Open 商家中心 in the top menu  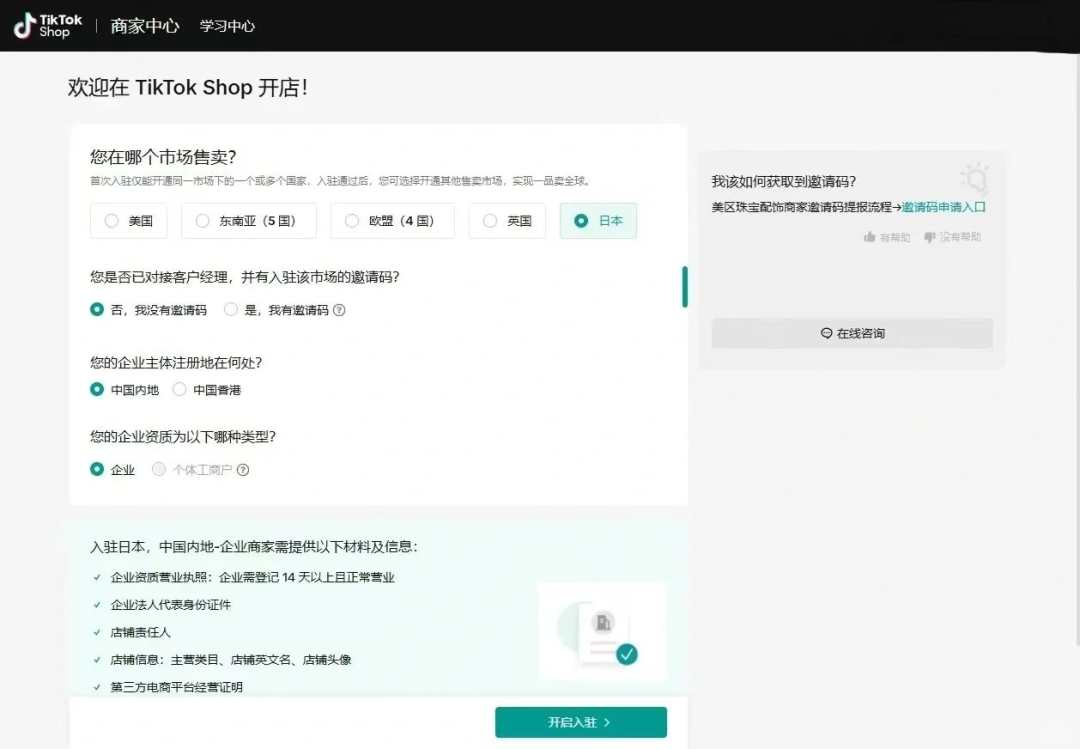click(145, 25)
